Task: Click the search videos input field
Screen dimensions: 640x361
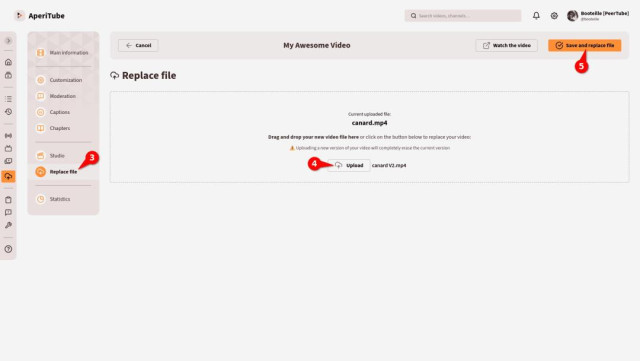Action: point(463,16)
